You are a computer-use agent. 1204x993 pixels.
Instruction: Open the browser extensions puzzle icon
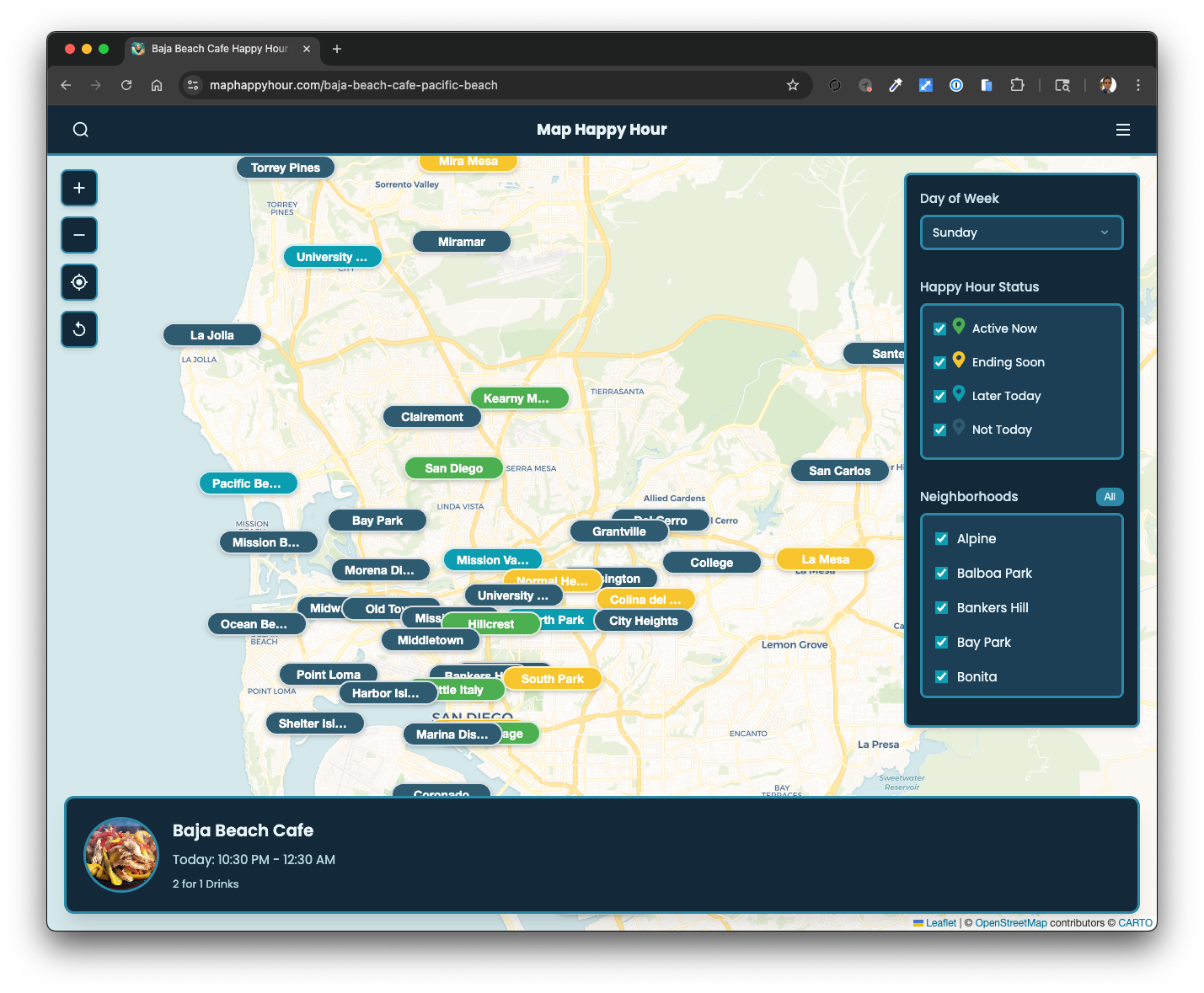tap(1017, 84)
